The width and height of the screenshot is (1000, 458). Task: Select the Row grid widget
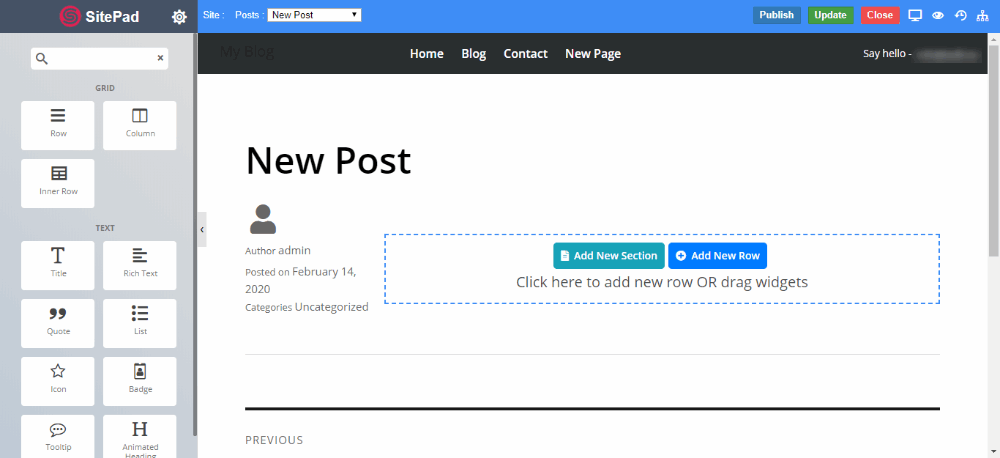click(58, 124)
